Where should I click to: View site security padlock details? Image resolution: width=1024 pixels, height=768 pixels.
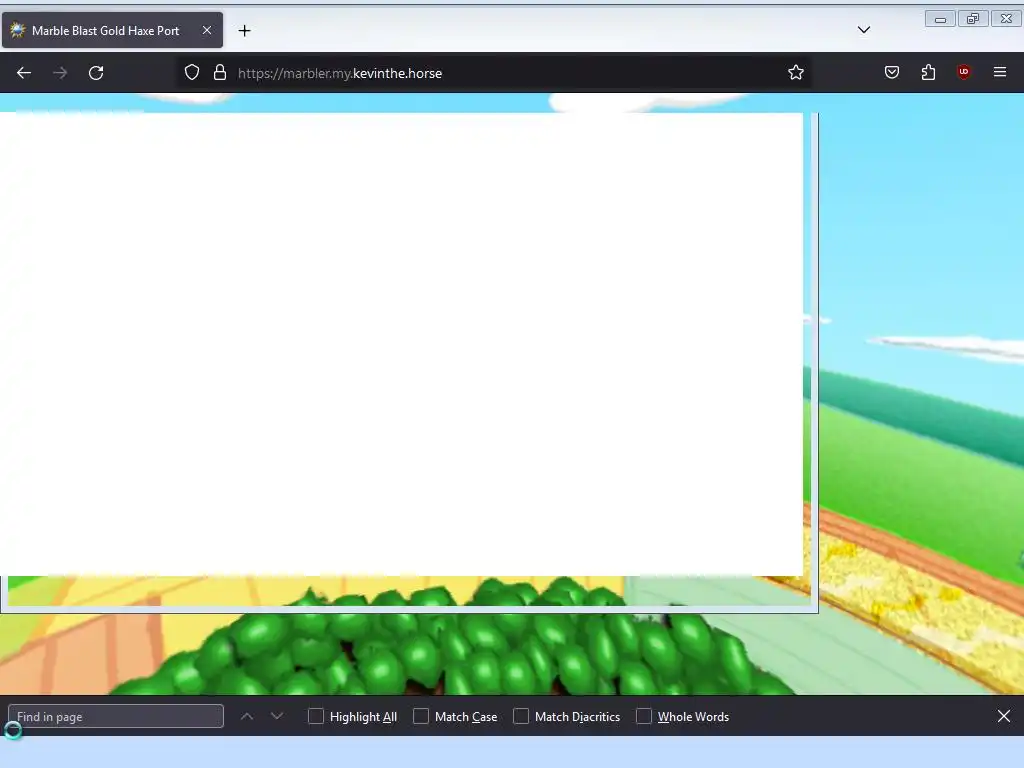pos(220,72)
